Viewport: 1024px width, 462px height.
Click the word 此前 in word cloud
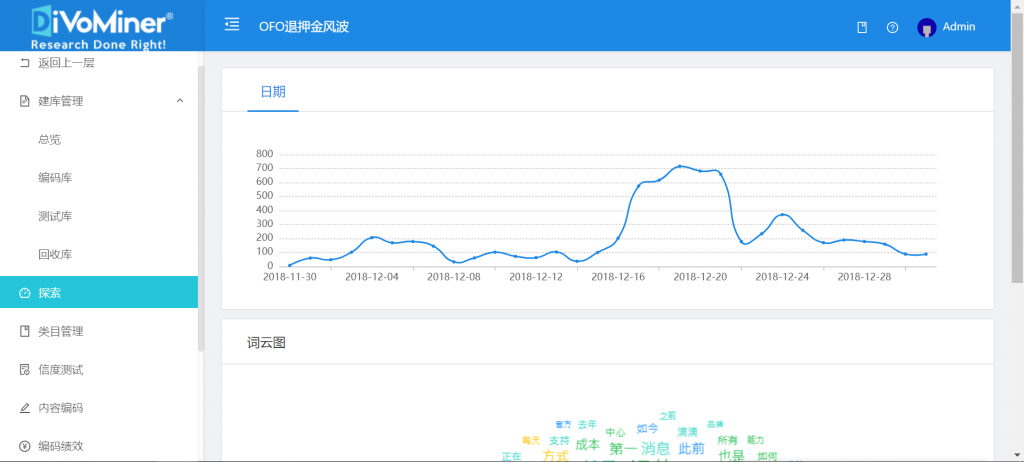pyautogui.click(x=691, y=448)
